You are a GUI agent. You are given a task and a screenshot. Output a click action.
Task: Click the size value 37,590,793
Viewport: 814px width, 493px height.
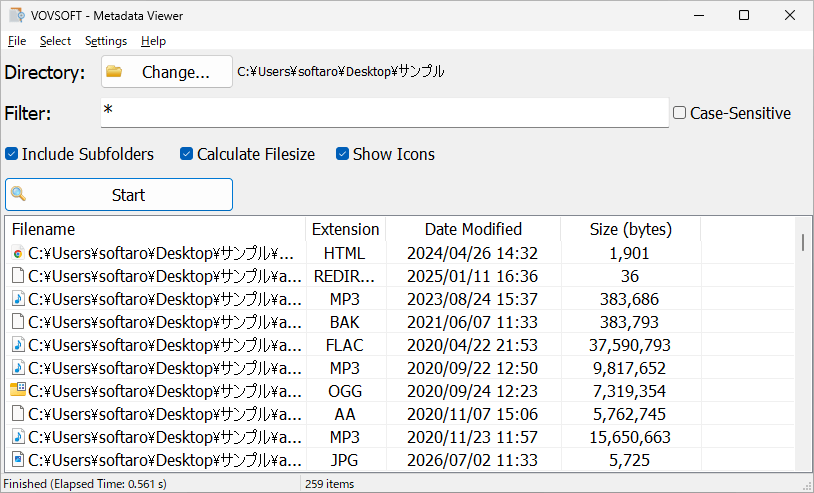630,345
